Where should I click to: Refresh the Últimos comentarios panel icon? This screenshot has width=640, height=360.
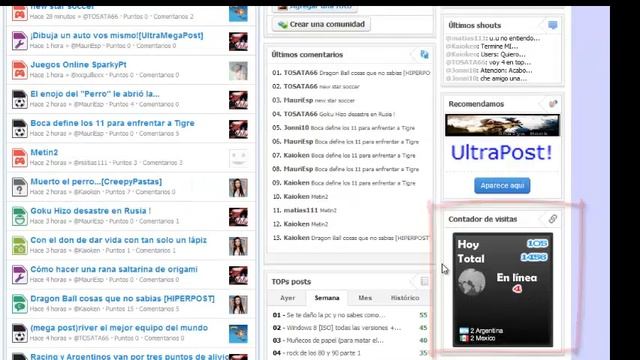pyautogui.click(x=424, y=54)
